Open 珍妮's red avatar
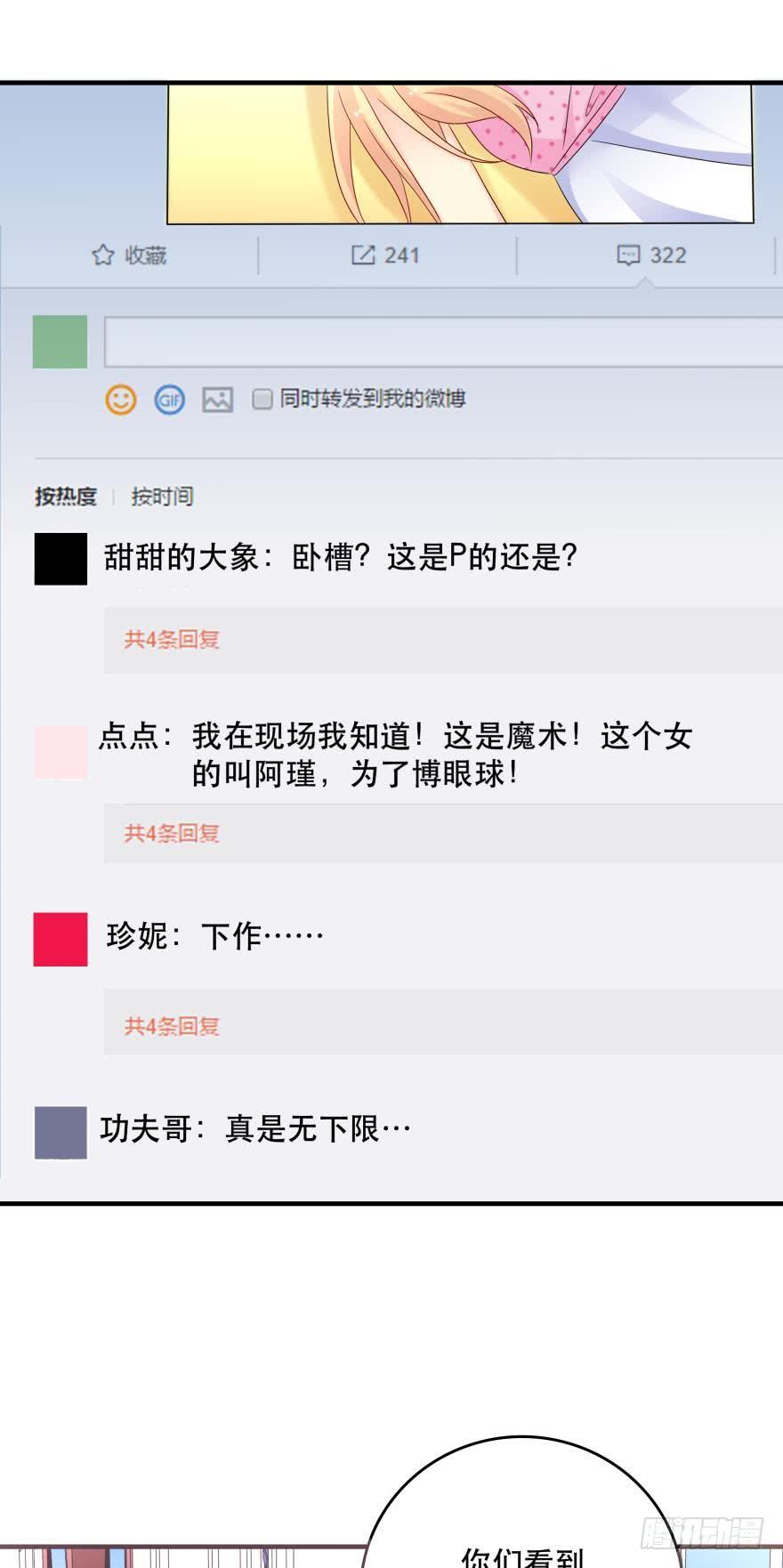This screenshot has width=783, height=1568. pos(61,939)
